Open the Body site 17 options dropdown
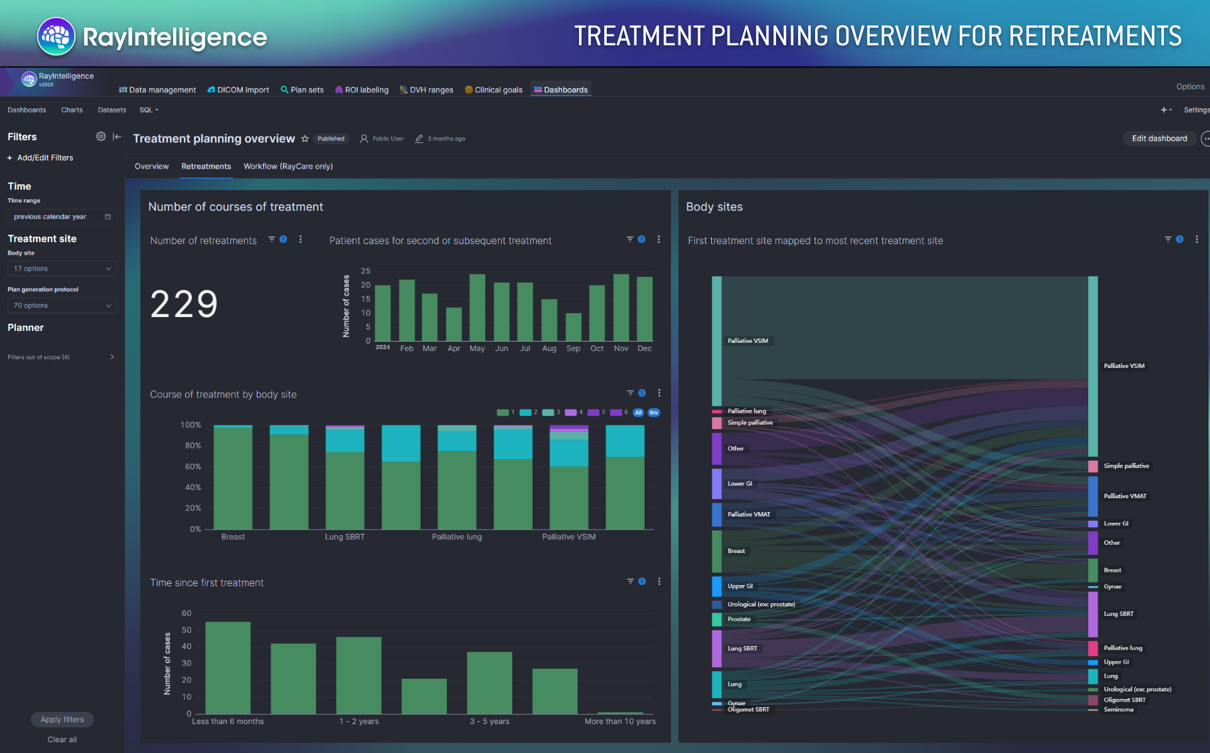 click(x=61, y=269)
